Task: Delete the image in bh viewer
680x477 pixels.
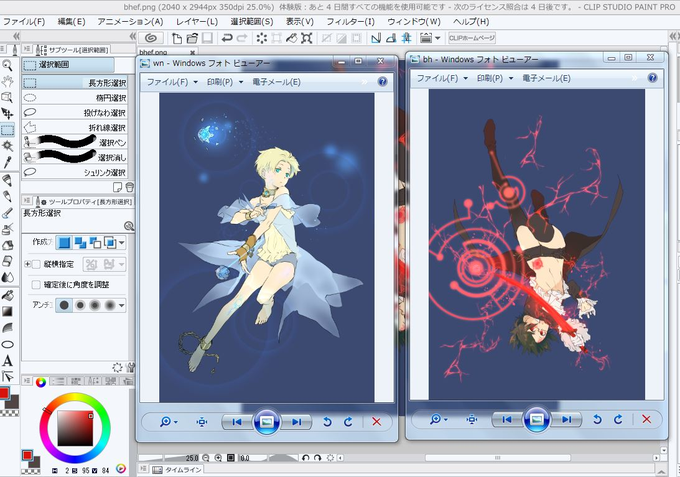Action: [x=646, y=419]
